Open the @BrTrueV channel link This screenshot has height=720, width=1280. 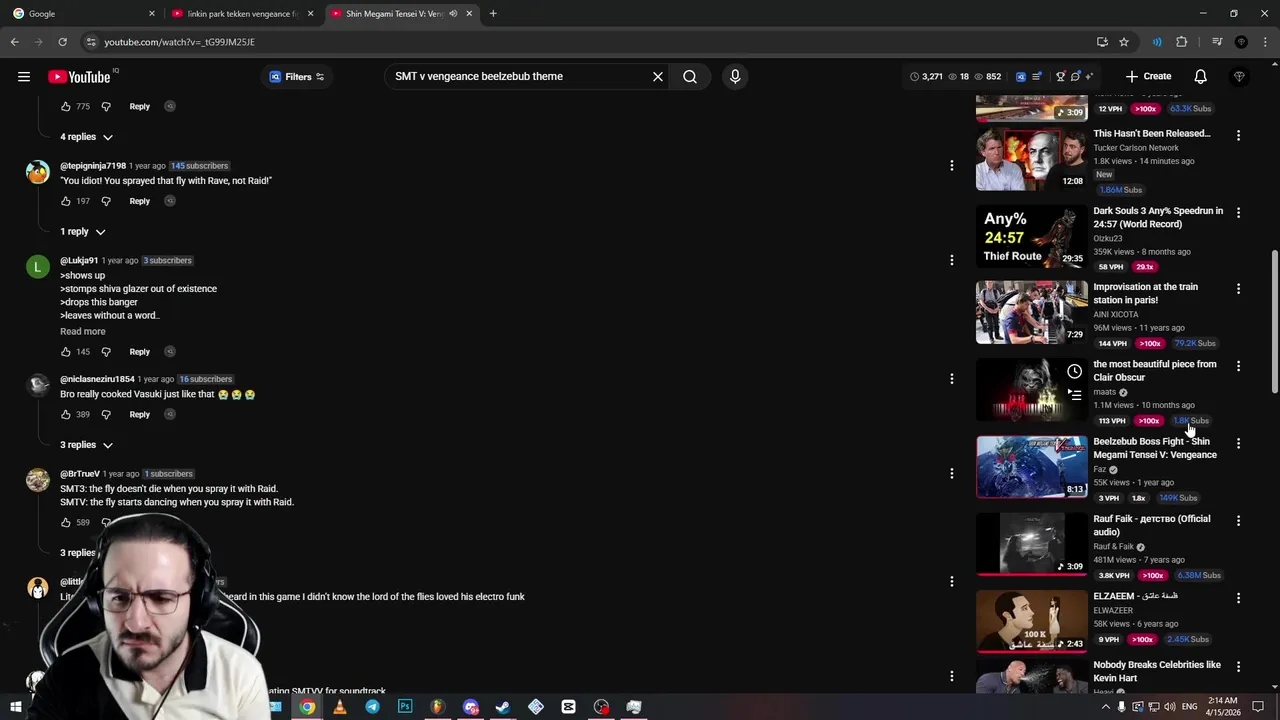tap(80, 474)
